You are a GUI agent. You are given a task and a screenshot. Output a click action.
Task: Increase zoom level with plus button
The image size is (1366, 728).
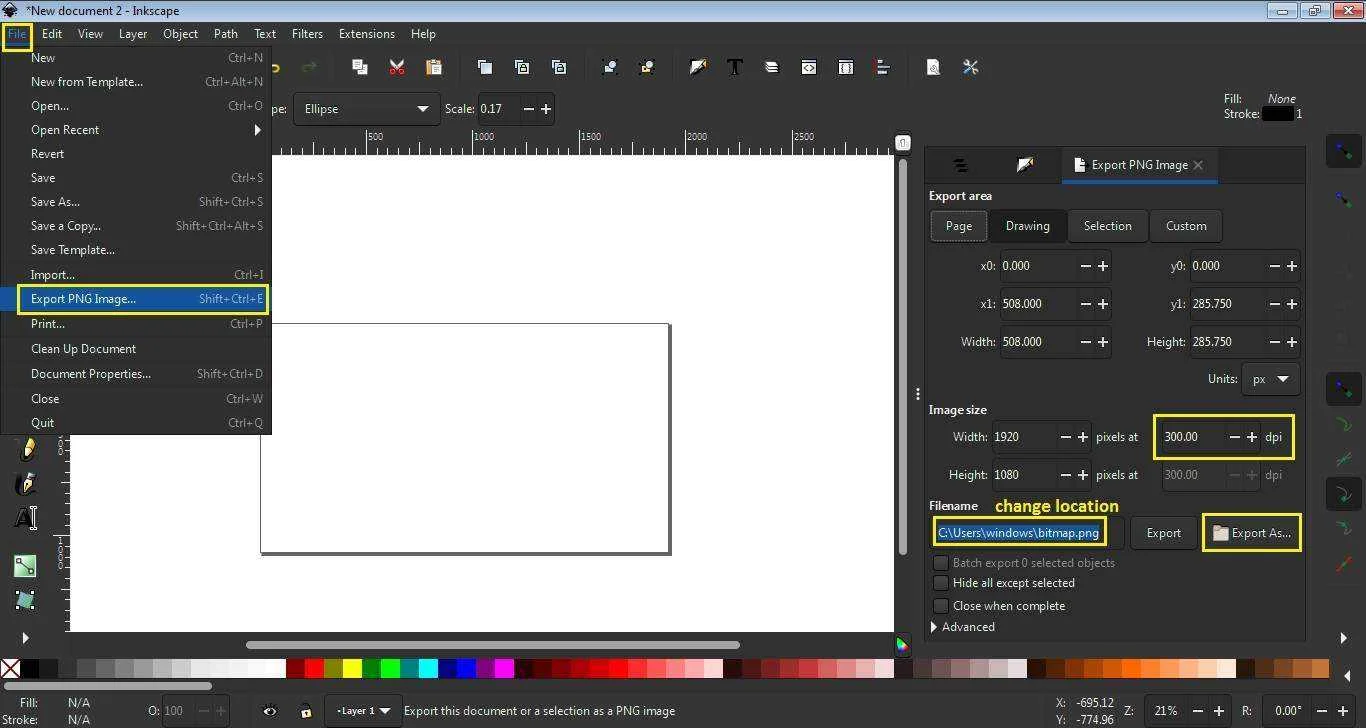tap(1219, 711)
